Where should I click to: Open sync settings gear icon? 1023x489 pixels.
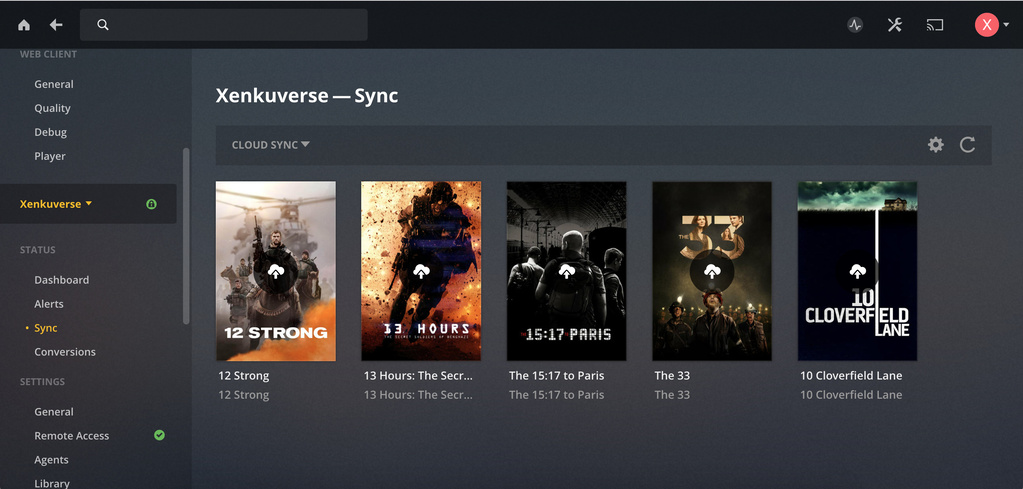(x=936, y=145)
